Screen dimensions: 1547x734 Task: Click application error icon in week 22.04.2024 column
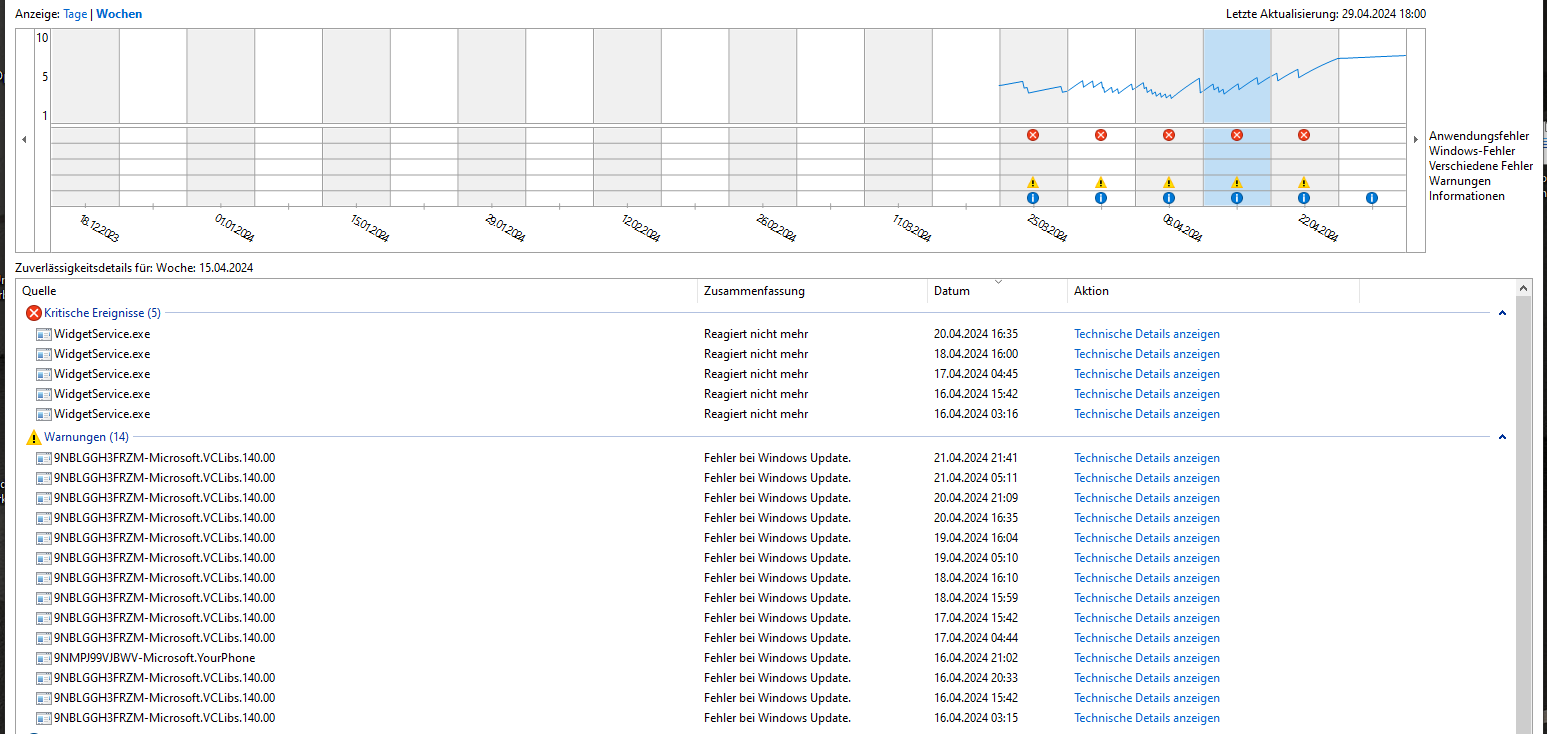point(1304,135)
